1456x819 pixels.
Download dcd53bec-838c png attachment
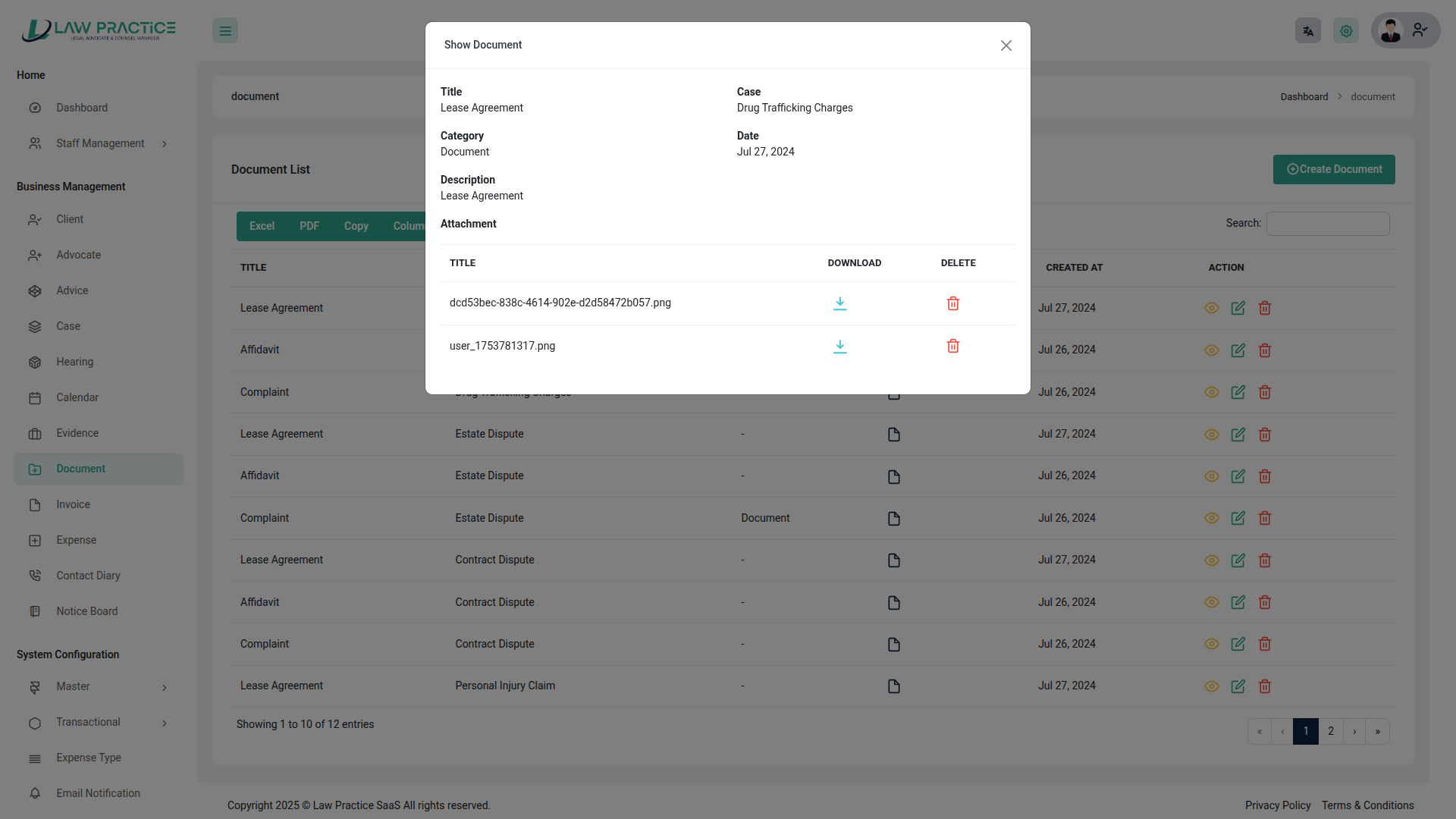[839, 303]
